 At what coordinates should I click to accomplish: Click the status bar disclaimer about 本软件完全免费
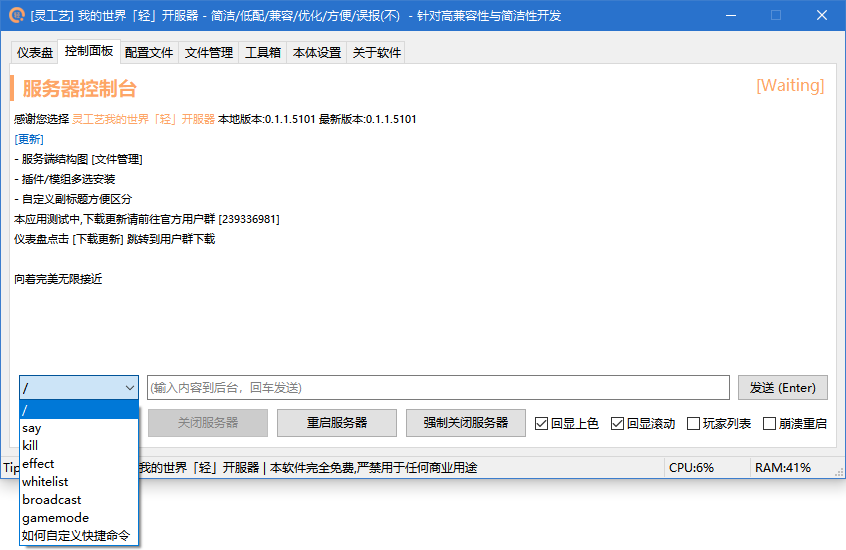click(x=373, y=467)
